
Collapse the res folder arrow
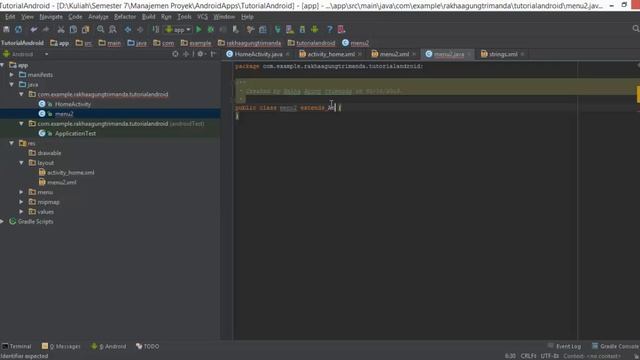point(12,143)
